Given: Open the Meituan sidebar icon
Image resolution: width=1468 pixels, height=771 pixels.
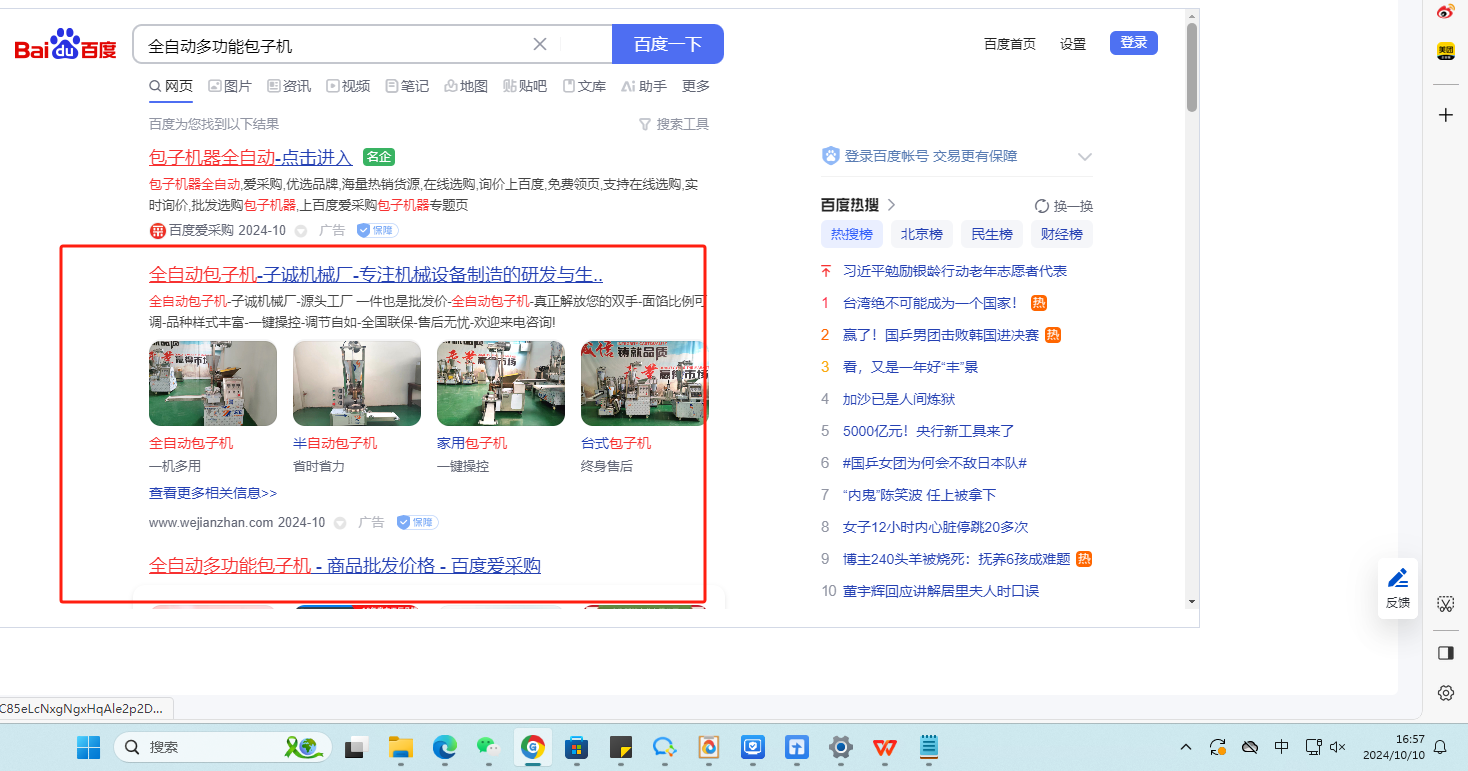Looking at the screenshot, I should (1445, 51).
